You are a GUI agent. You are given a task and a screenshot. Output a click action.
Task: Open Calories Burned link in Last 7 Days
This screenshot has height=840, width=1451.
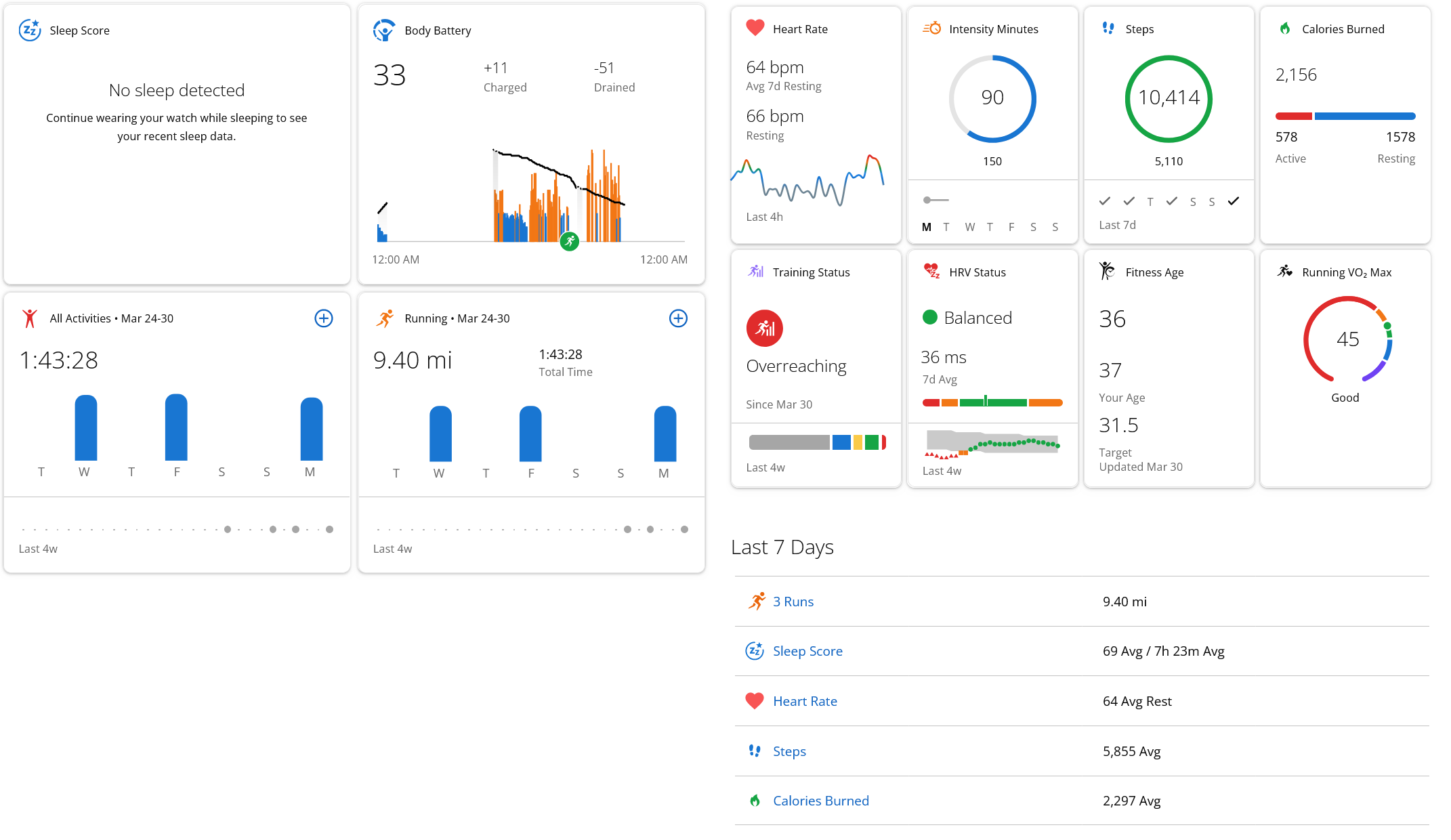click(x=820, y=801)
